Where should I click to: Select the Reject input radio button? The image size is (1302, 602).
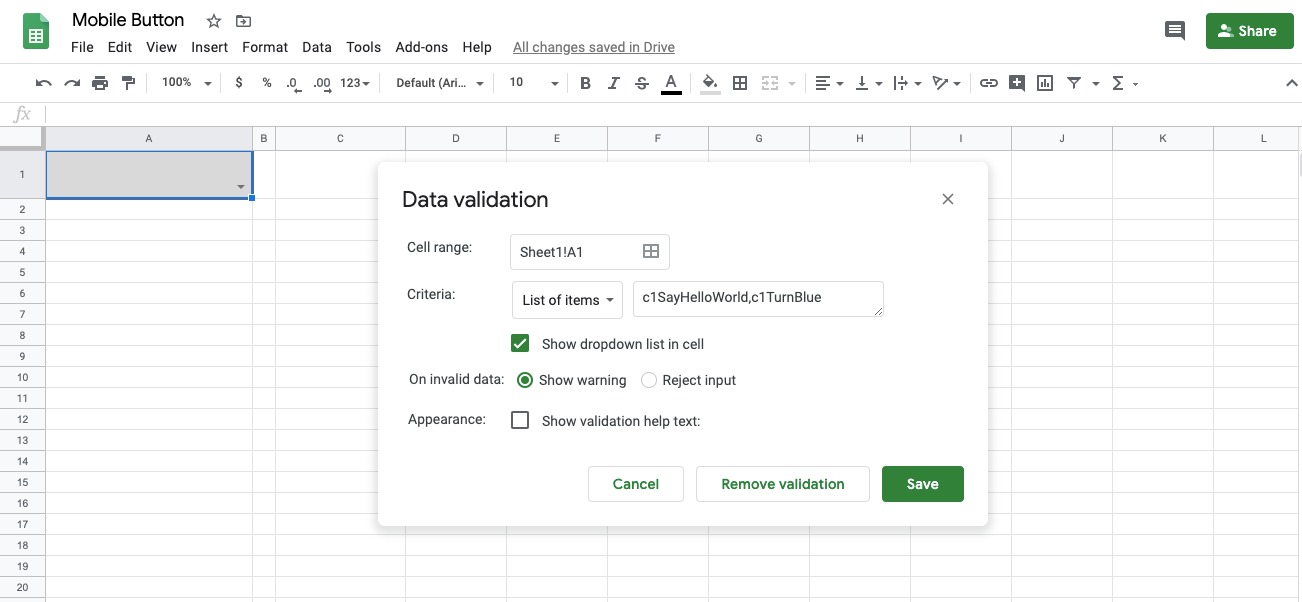coord(649,380)
